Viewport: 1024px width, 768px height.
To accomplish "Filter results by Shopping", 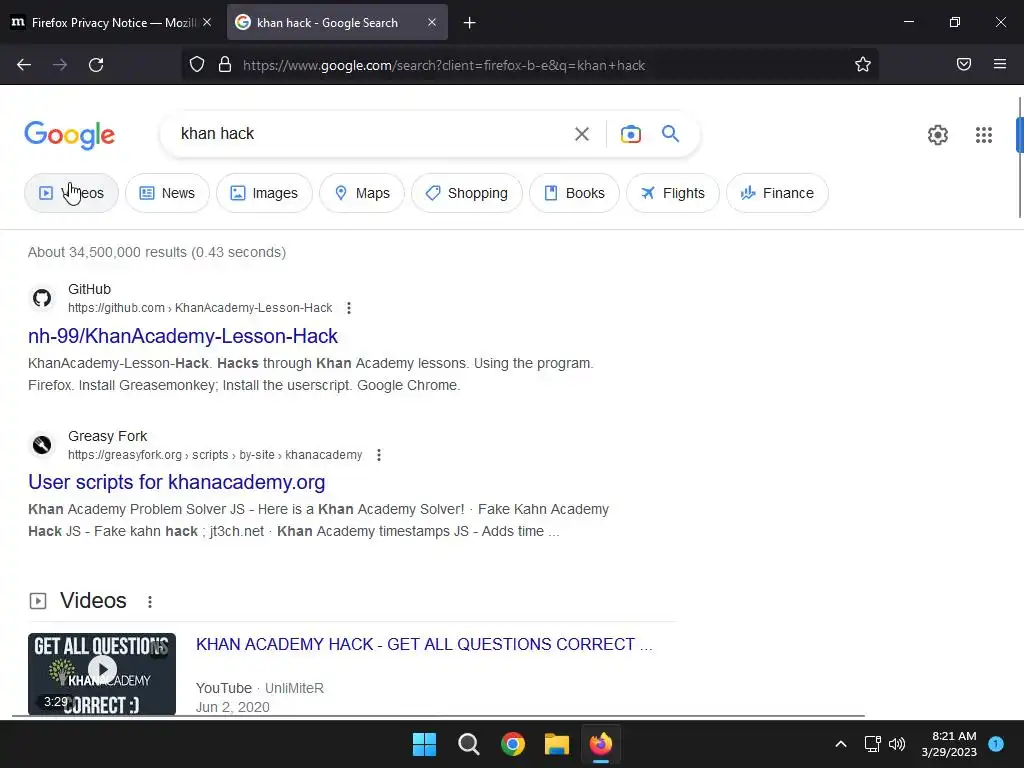I will point(467,193).
